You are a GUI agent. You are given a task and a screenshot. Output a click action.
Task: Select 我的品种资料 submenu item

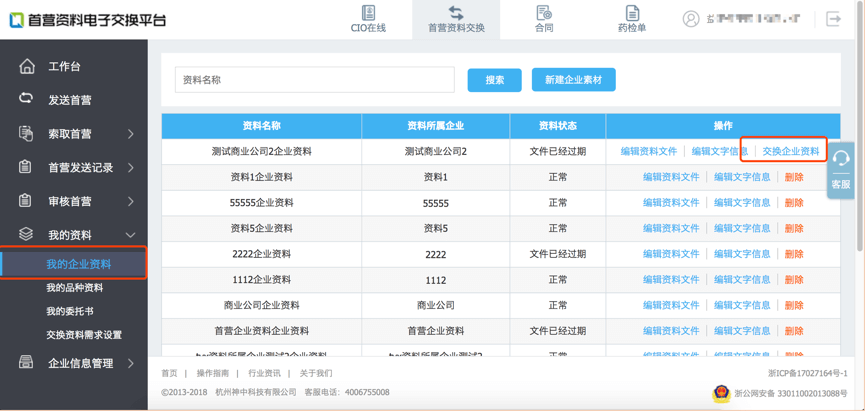tap(74, 287)
